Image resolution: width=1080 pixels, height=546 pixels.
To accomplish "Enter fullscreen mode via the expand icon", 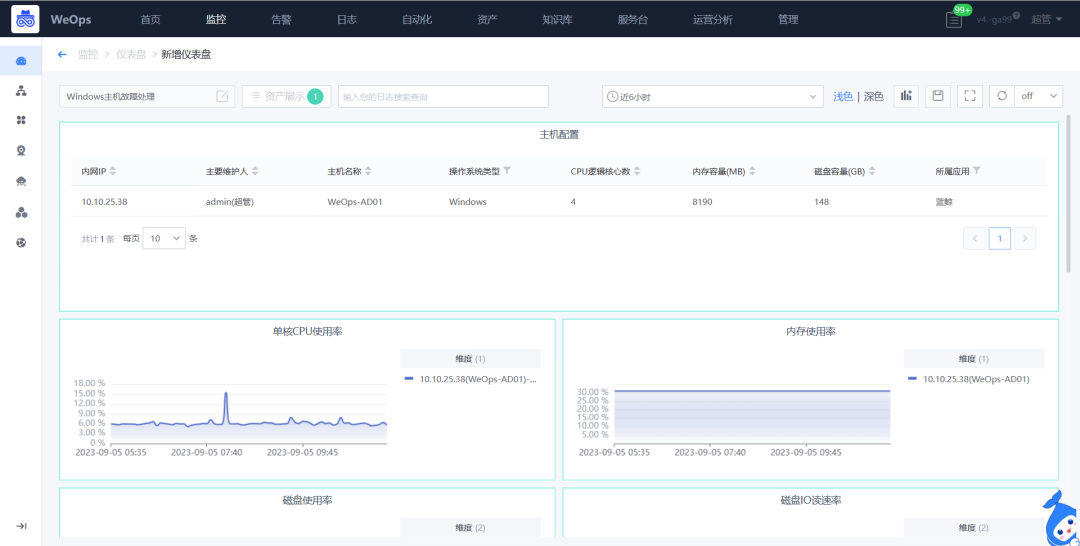I will [x=970, y=96].
